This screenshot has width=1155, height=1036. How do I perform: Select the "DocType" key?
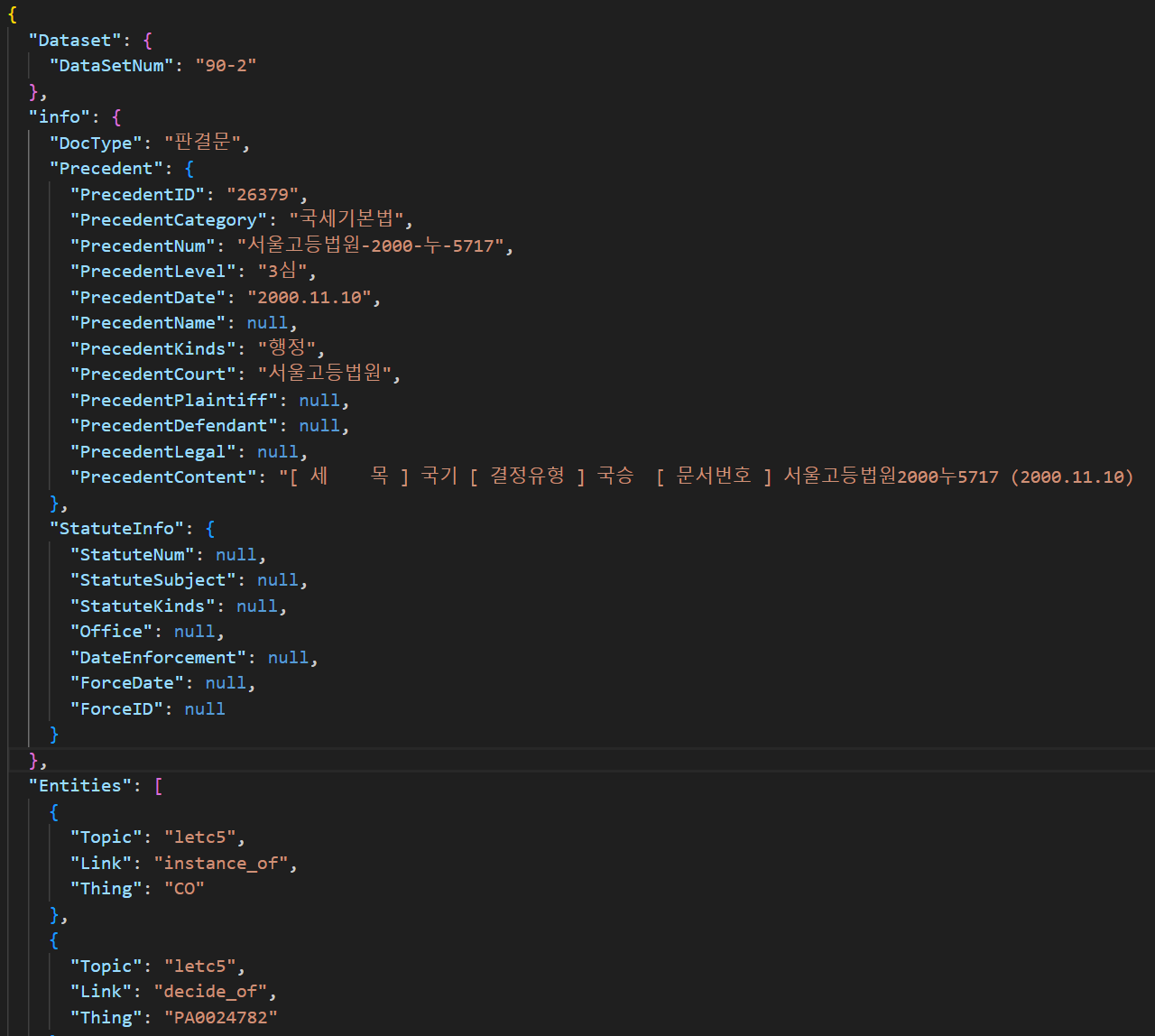(x=97, y=143)
